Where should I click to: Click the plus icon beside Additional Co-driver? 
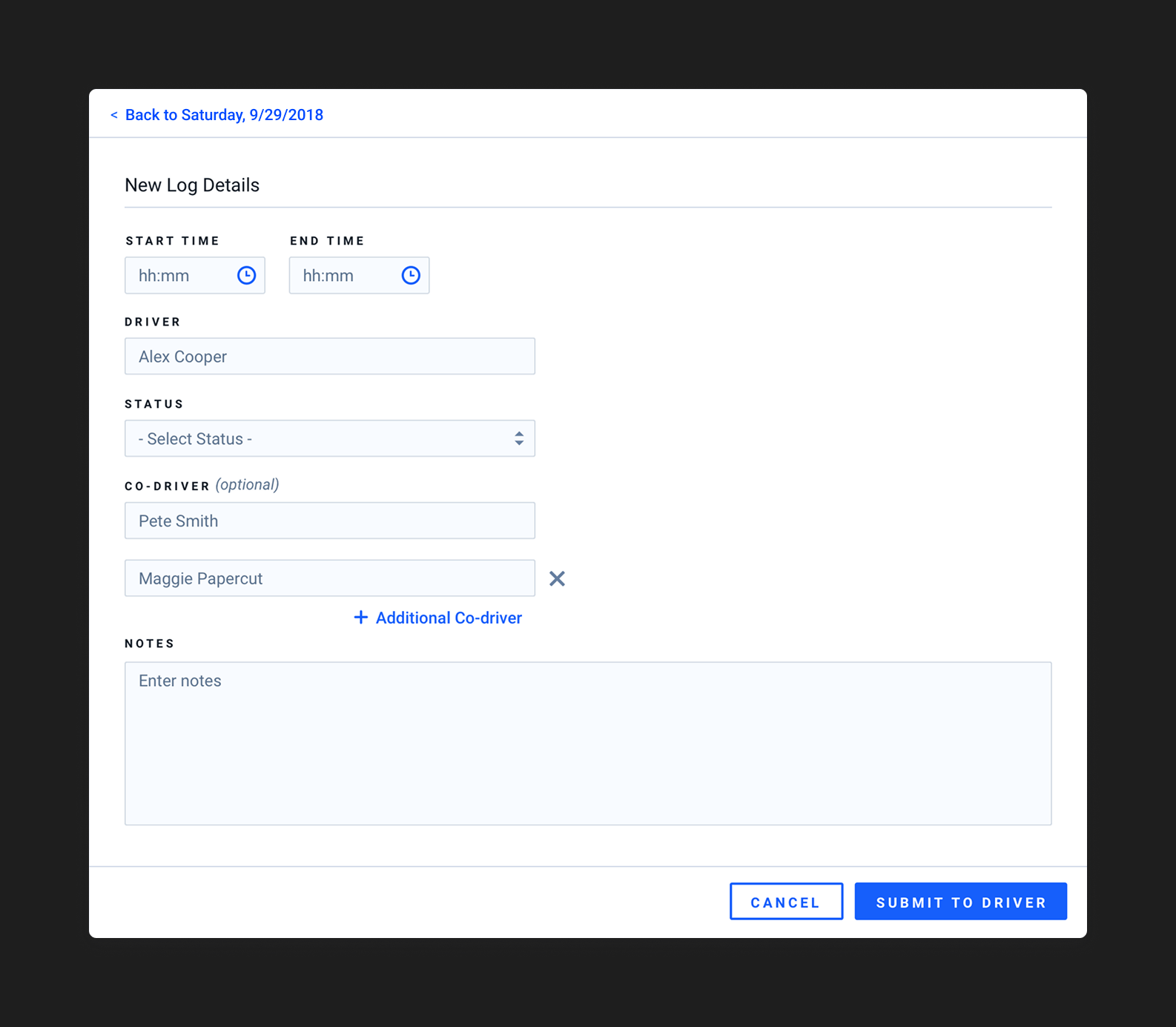coord(361,618)
